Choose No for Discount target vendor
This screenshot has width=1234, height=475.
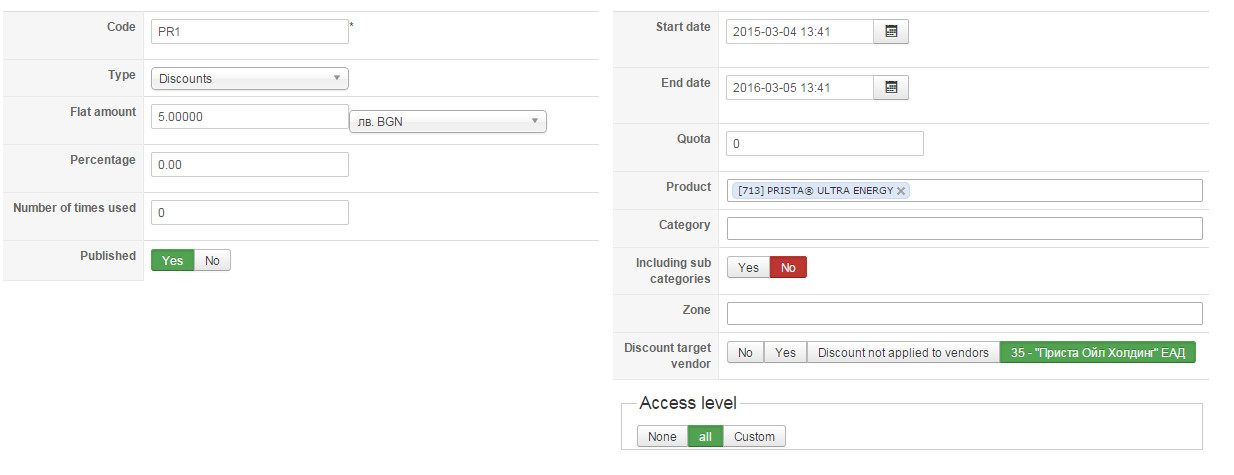click(745, 352)
